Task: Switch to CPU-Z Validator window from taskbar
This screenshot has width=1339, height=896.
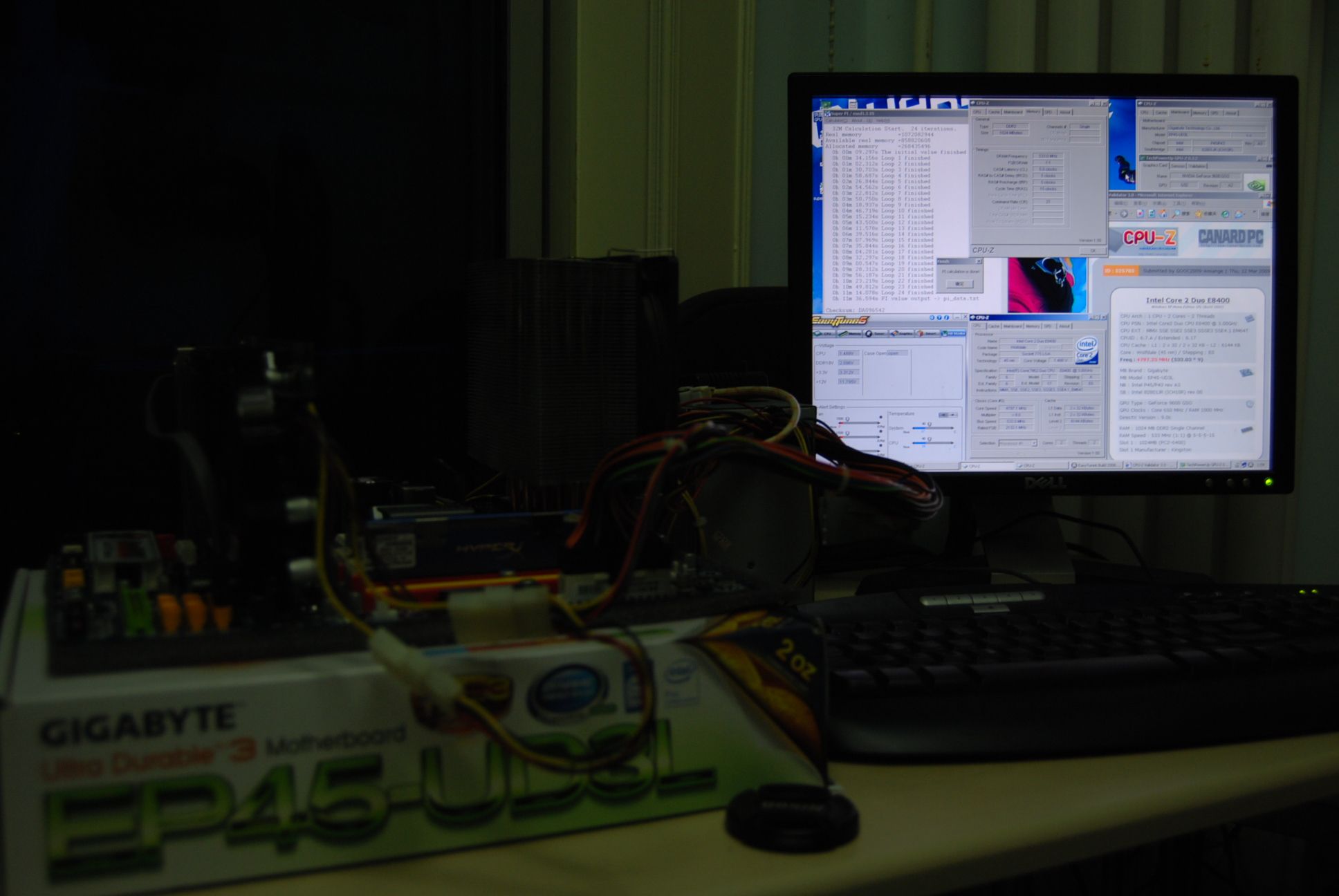Action: click(x=1150, y=465)
